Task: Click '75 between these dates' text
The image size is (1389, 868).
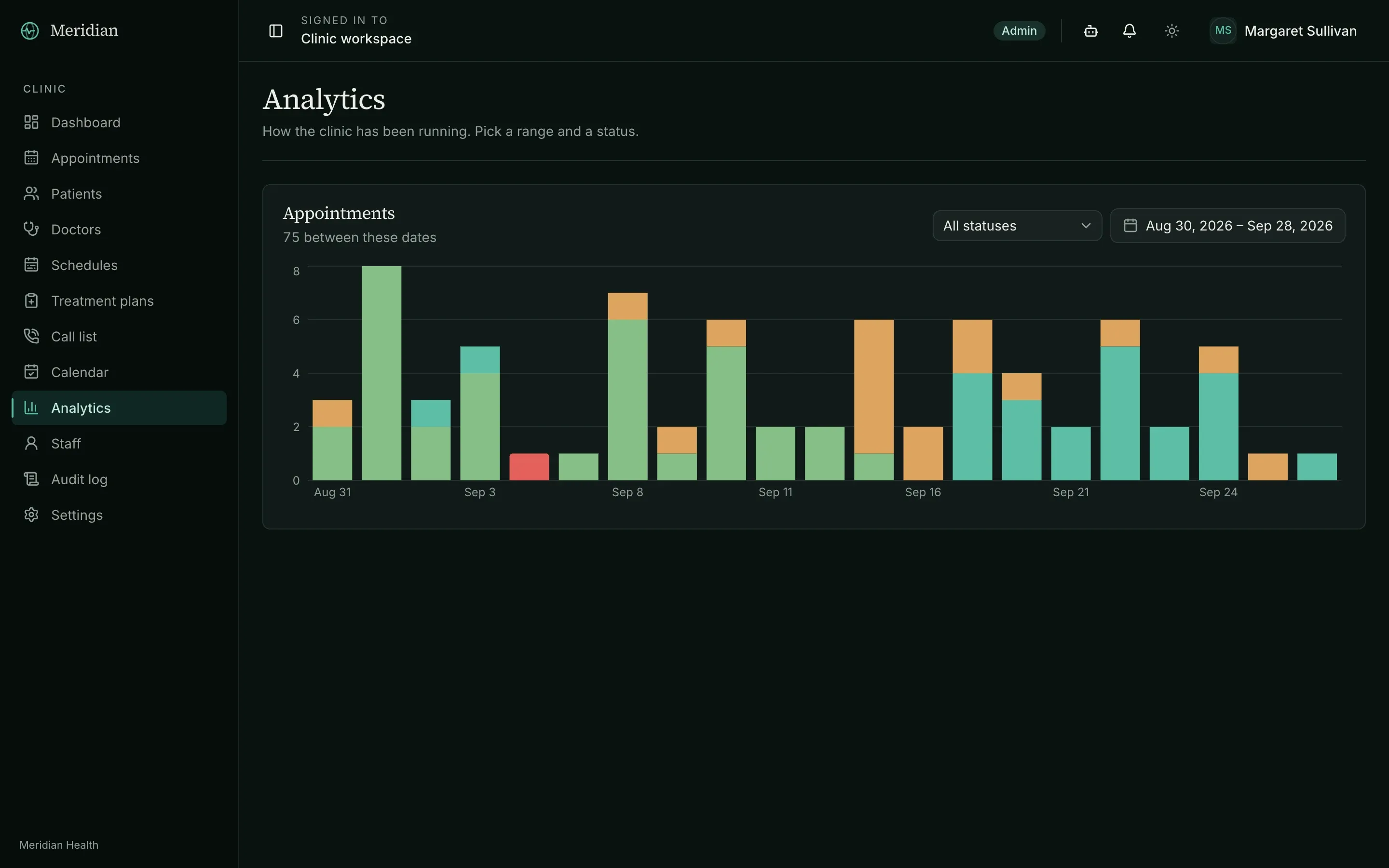Action: click(359, 237)
